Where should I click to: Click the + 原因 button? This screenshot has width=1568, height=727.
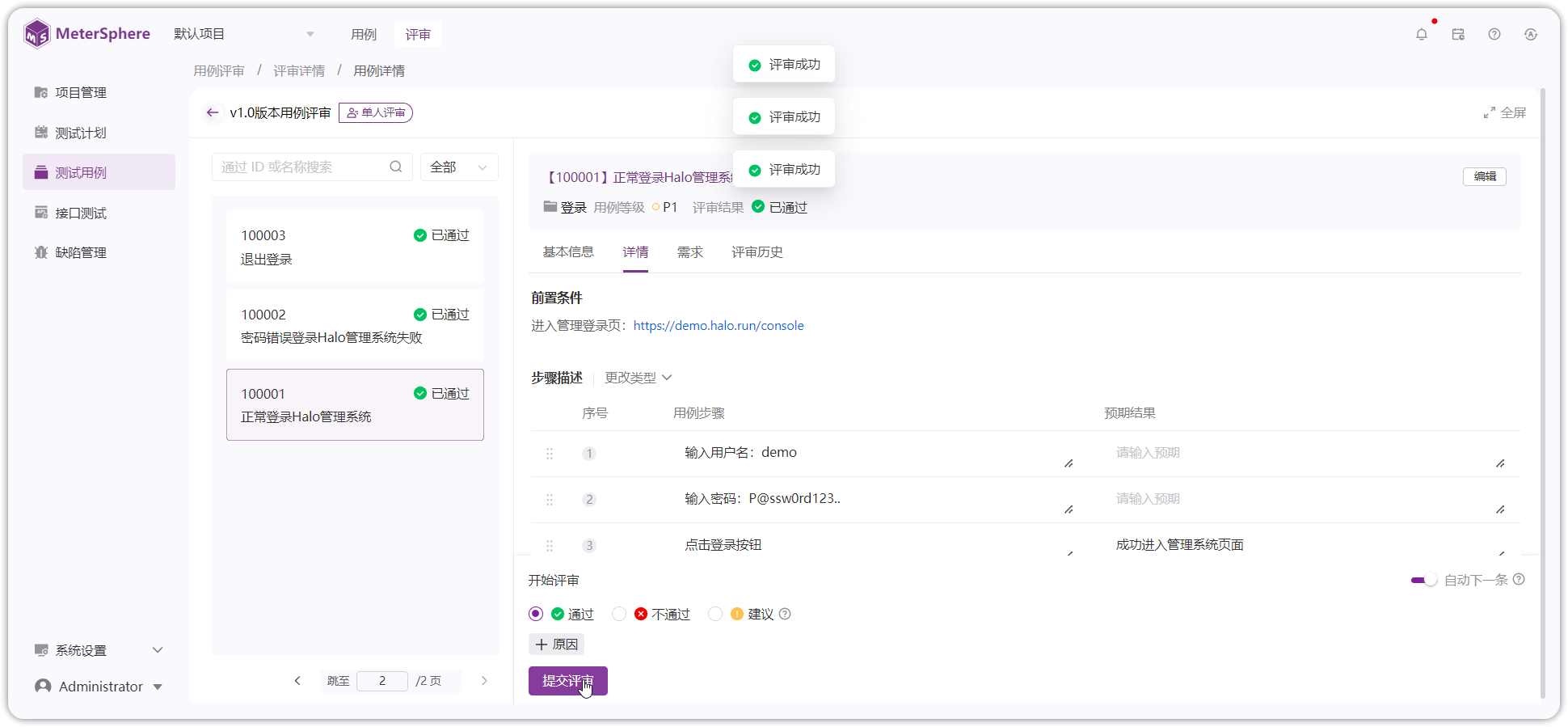point(557,645)
